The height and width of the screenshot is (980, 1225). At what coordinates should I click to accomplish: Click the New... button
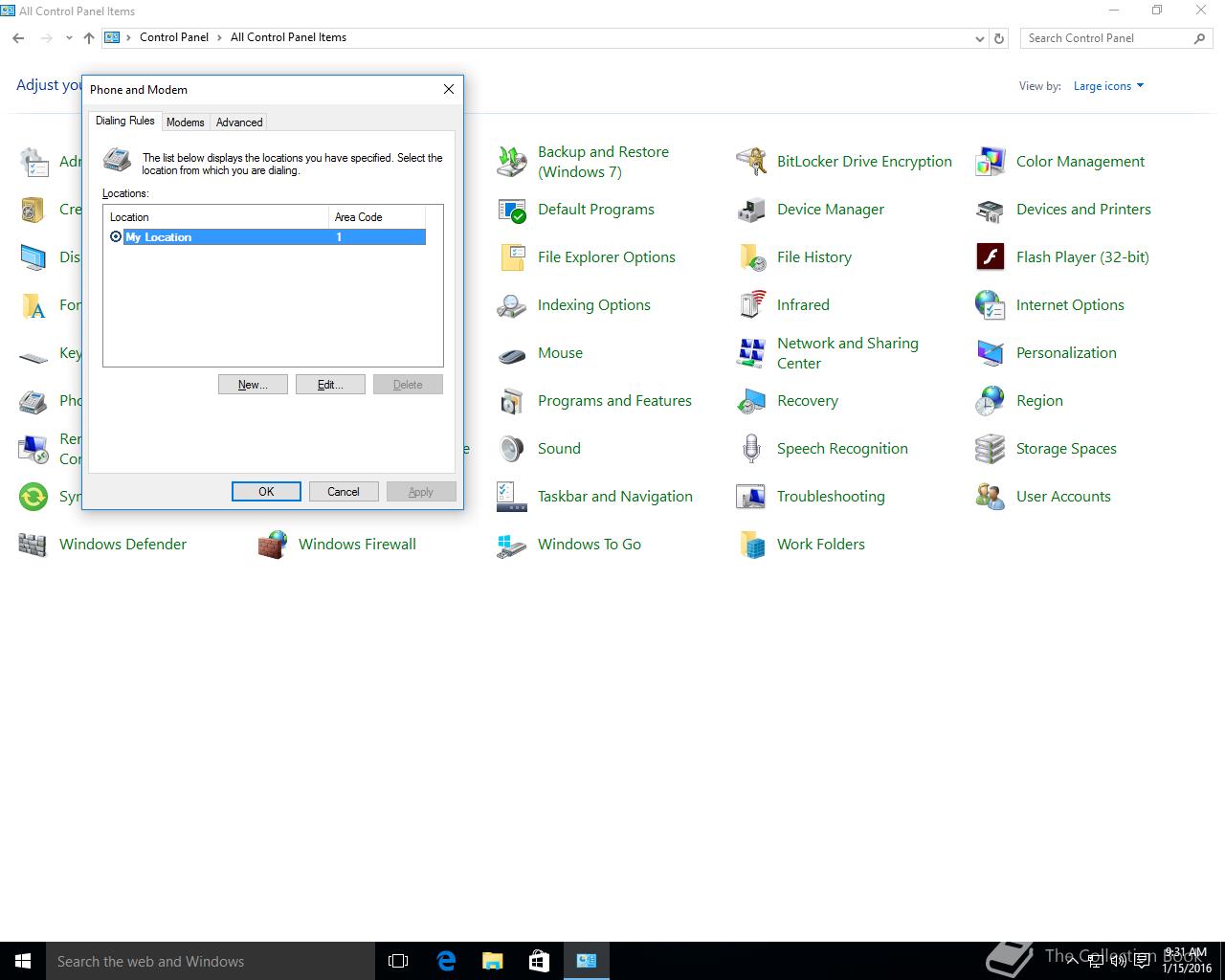(x=253, y=385)
